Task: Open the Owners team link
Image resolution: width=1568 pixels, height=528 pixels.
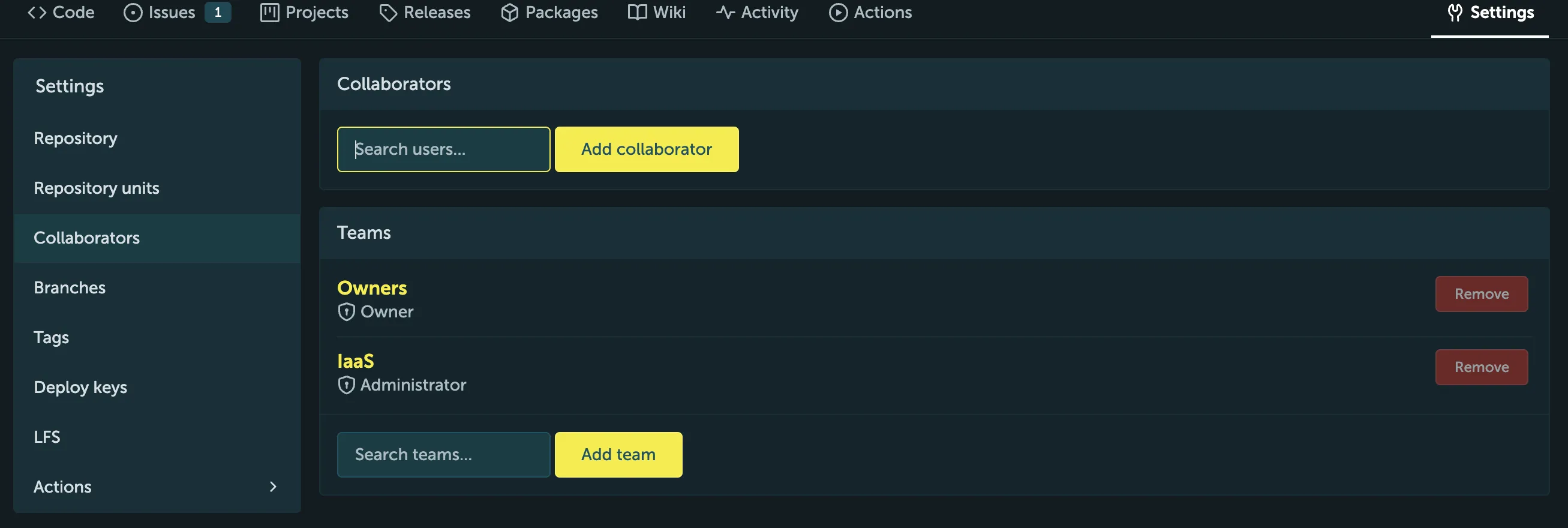Action: (x=372, y=288)
